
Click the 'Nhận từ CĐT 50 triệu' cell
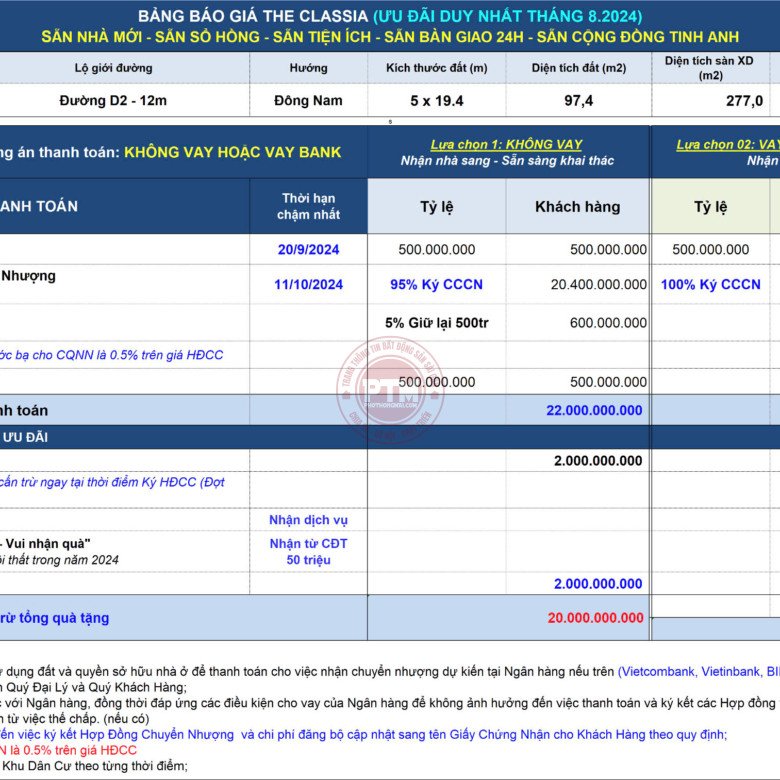coord(308,552)
